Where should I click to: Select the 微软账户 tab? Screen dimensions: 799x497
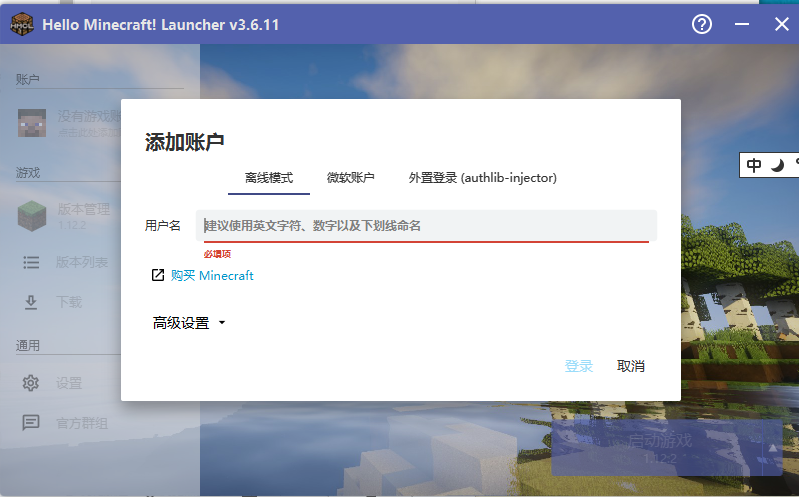click(x=351, y=178)
